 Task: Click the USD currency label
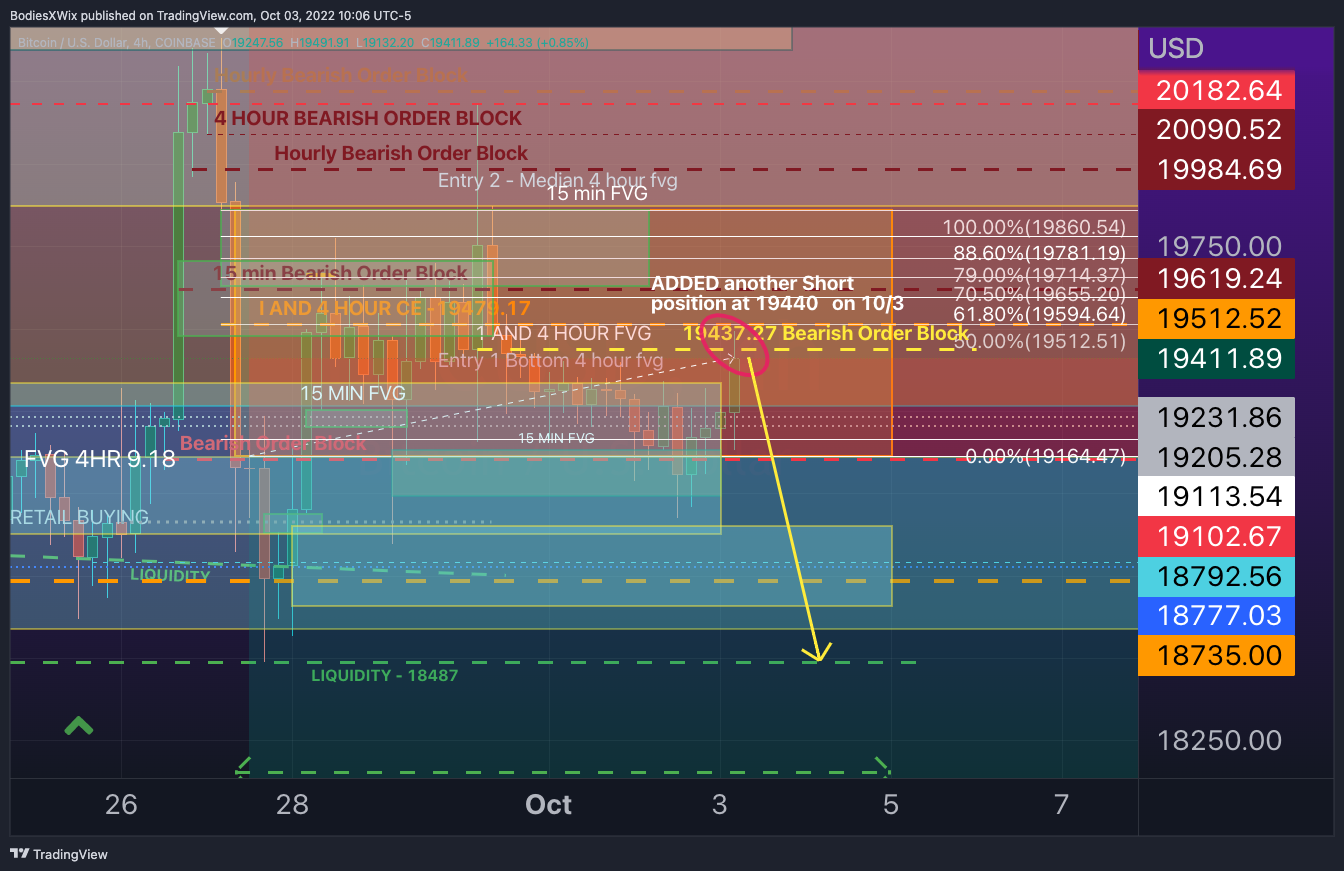[1175, 48]
